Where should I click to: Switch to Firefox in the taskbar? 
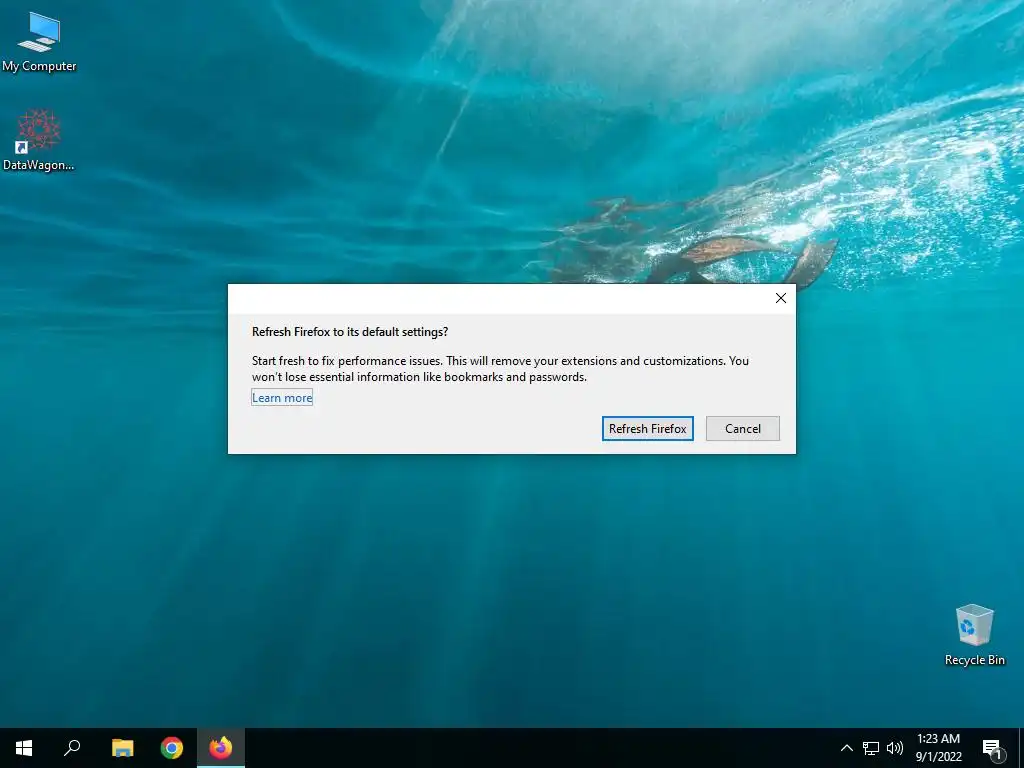(221, 748)
